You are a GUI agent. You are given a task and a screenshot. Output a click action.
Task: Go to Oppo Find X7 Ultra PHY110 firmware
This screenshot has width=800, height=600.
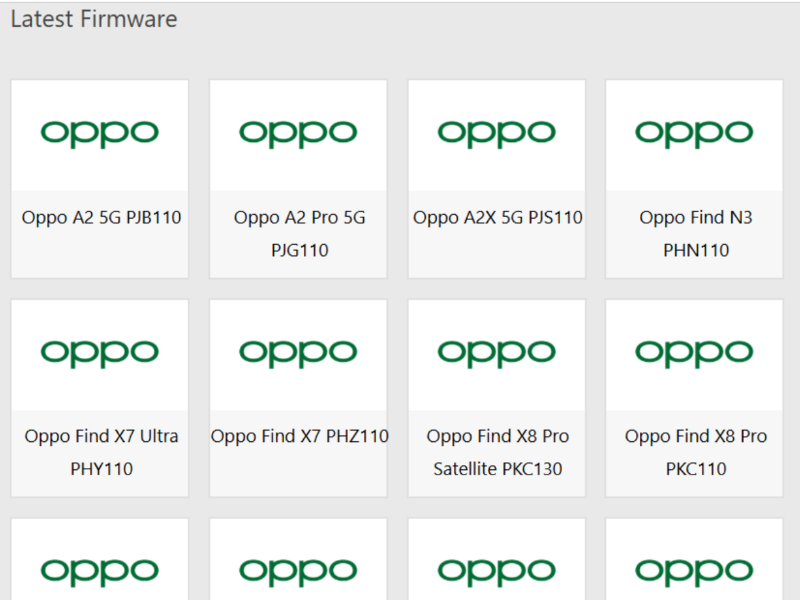pyautogui.click(x=101, y=452)
